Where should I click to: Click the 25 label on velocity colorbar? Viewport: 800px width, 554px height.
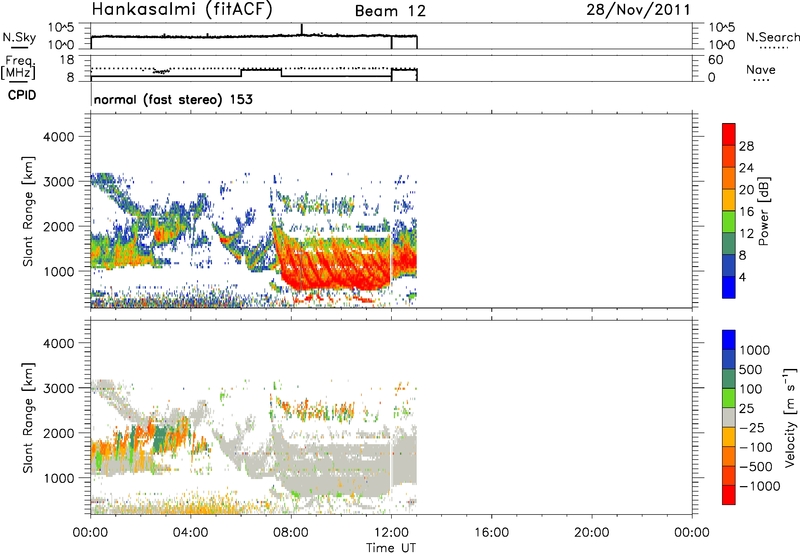click(746, 409)
